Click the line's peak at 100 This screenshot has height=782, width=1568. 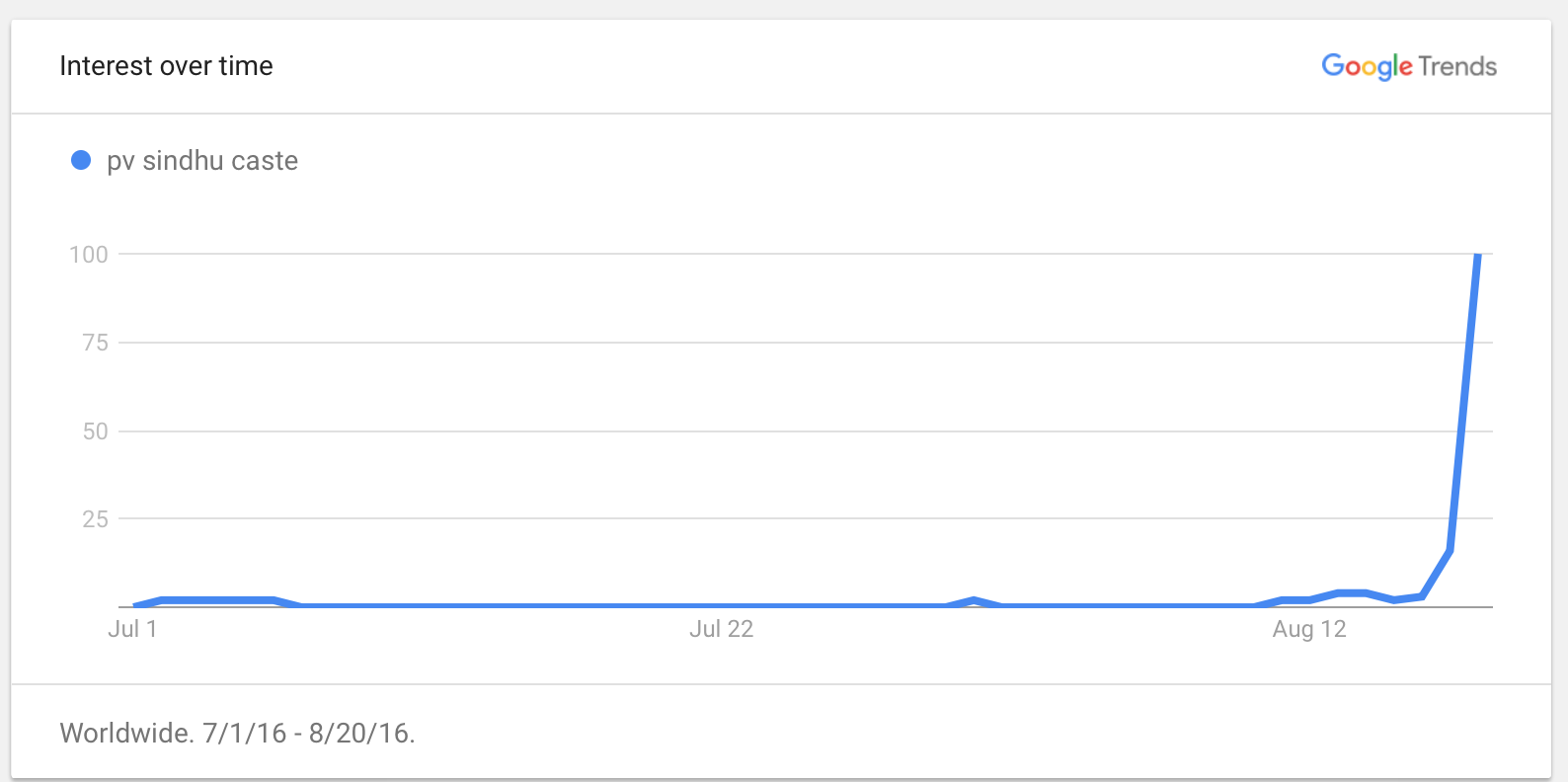(x=1477, y=256)
